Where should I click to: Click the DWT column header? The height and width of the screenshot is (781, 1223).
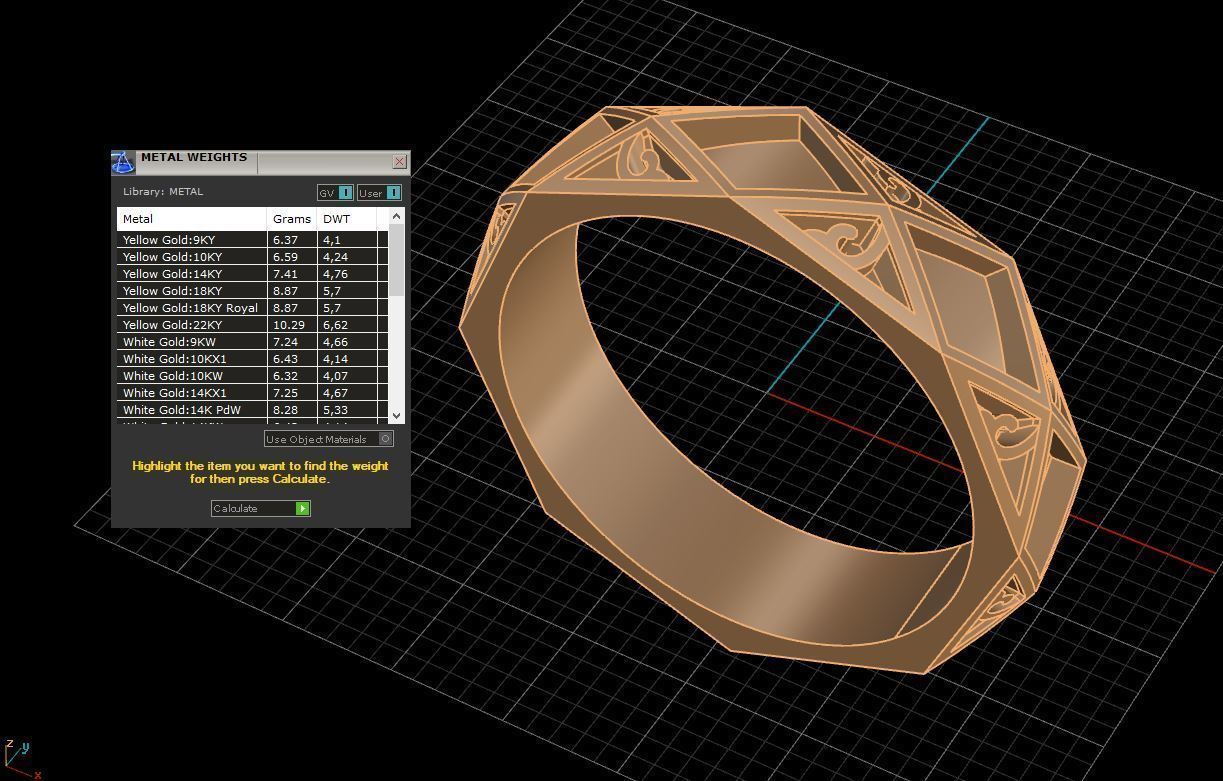click(x=346, y=219)
